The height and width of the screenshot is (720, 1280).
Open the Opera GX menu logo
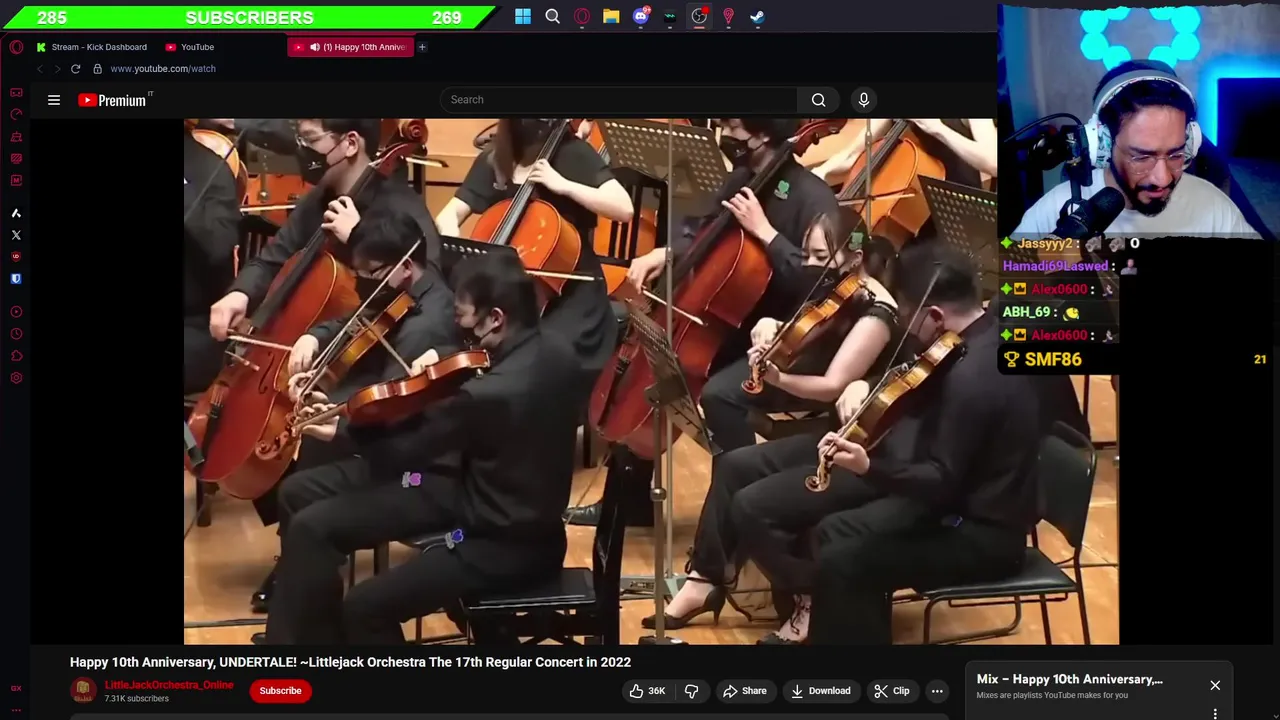coord(16,47)
